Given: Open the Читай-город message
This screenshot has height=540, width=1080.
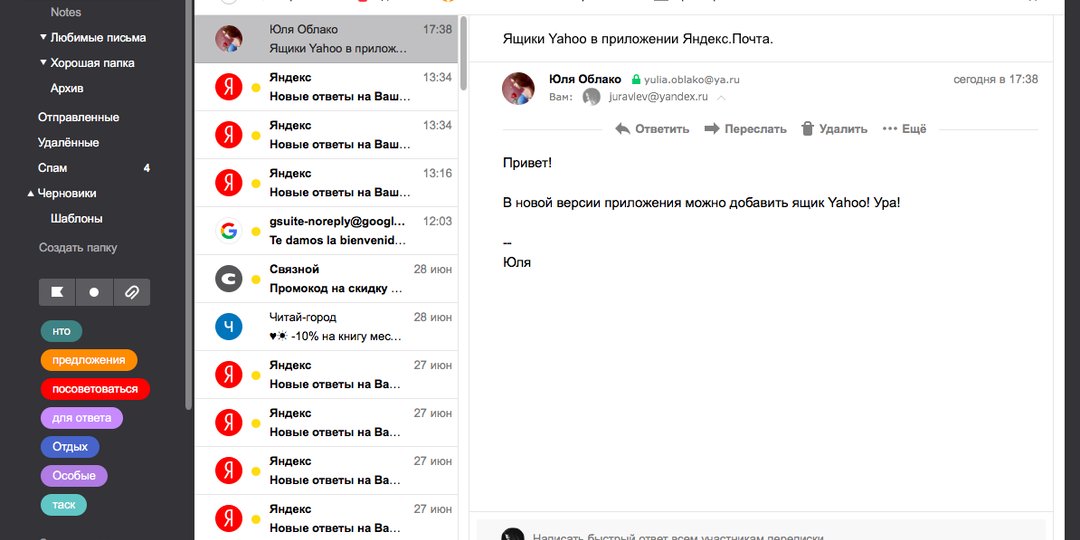Looking at the screenshot, I should [x=326, y=327].
